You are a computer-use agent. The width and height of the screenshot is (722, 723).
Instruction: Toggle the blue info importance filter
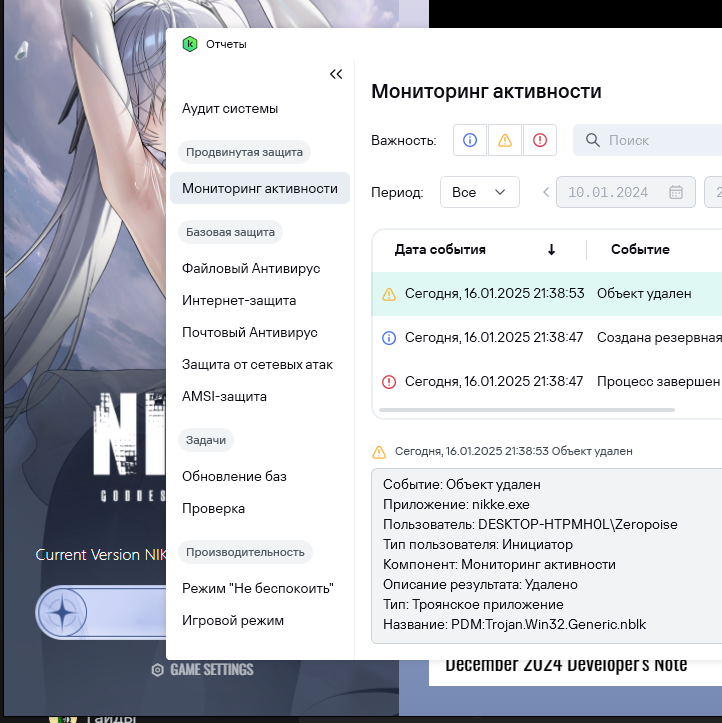tap(470, 140)
